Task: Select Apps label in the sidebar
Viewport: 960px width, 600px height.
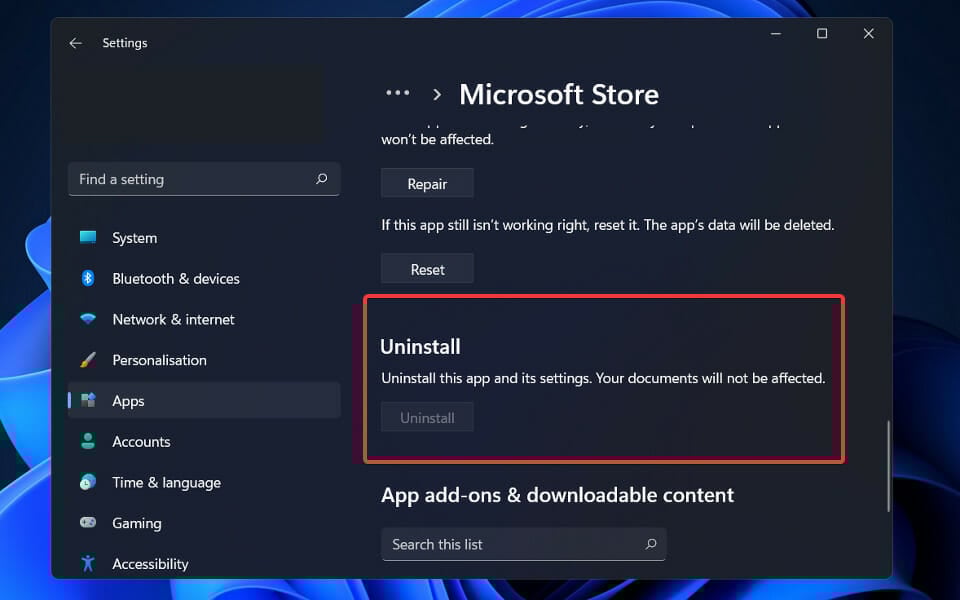Action: (x=128, y=401)
